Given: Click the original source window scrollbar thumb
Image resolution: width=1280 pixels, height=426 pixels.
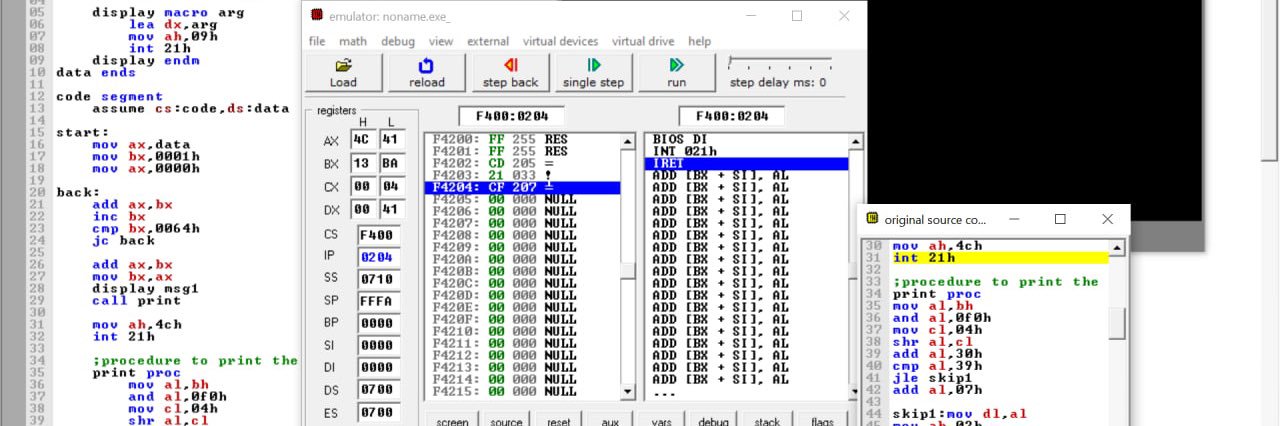Looking at the screenshot, I should point(1116,324).
